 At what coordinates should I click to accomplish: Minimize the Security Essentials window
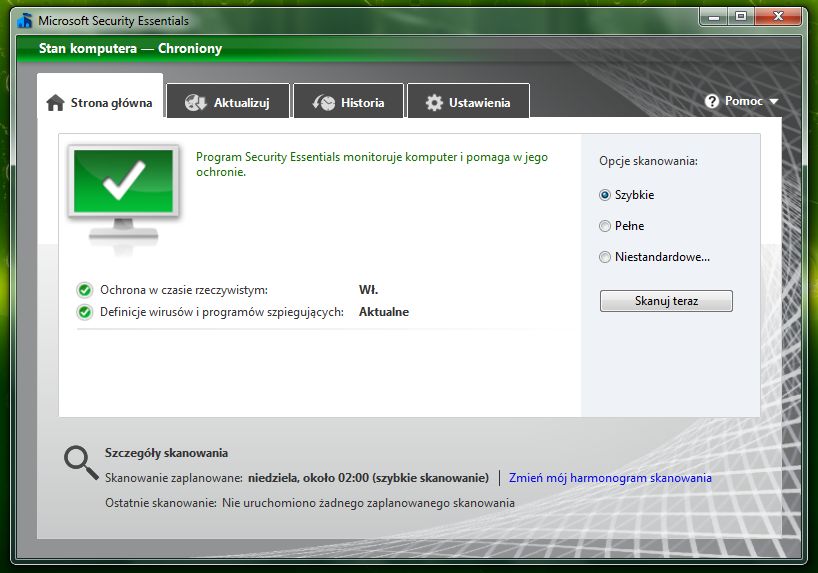point(714,17)
